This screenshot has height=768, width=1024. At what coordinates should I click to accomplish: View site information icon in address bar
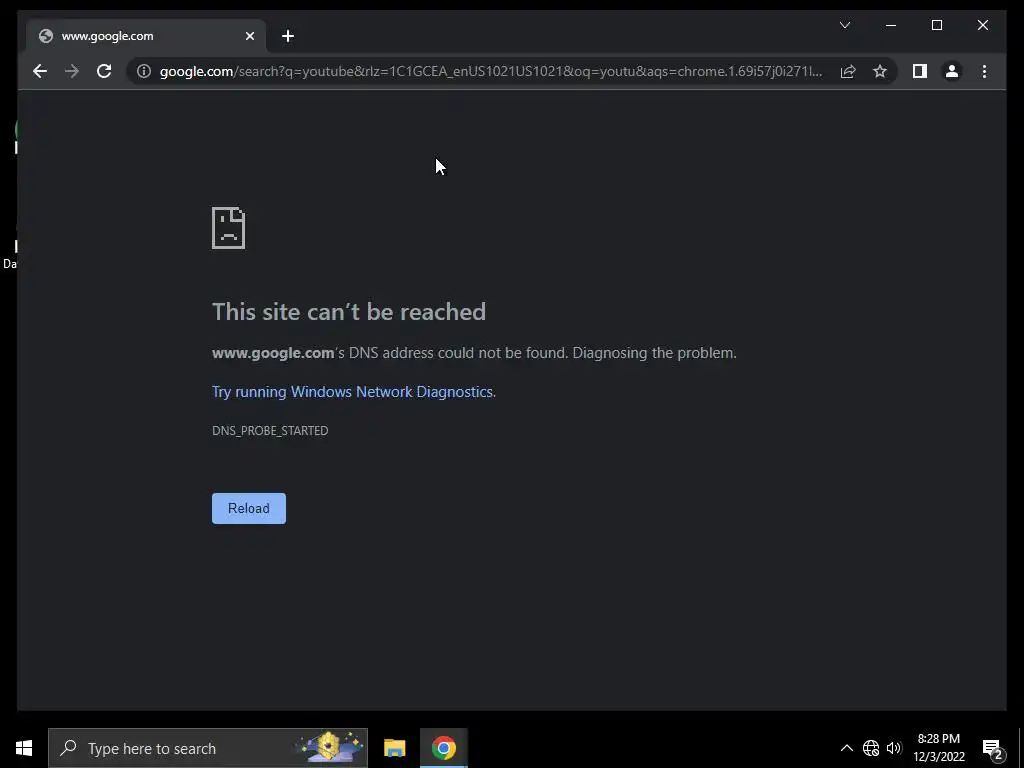[x=144, y=71]
